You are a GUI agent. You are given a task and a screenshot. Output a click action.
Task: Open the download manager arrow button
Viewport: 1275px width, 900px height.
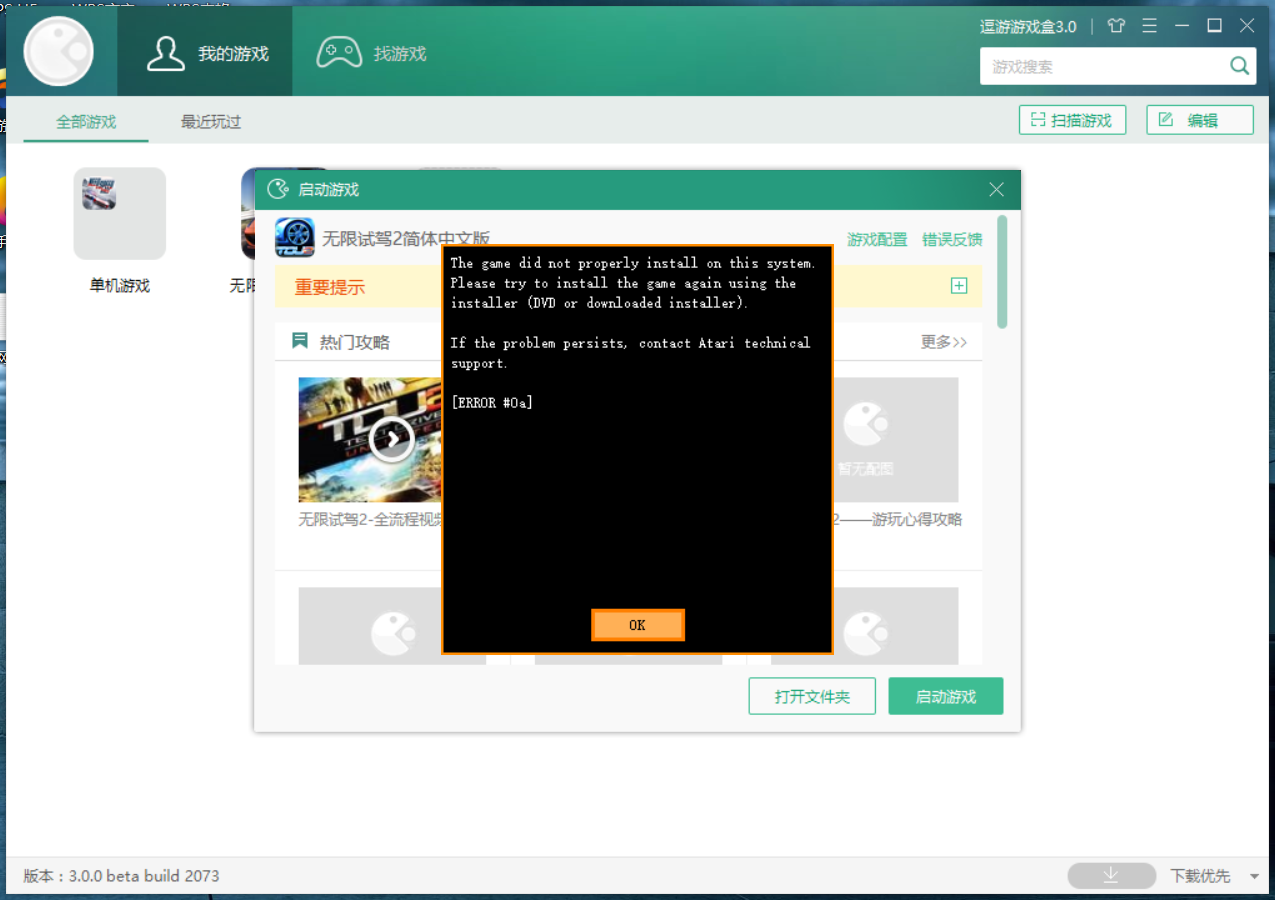1110,876
